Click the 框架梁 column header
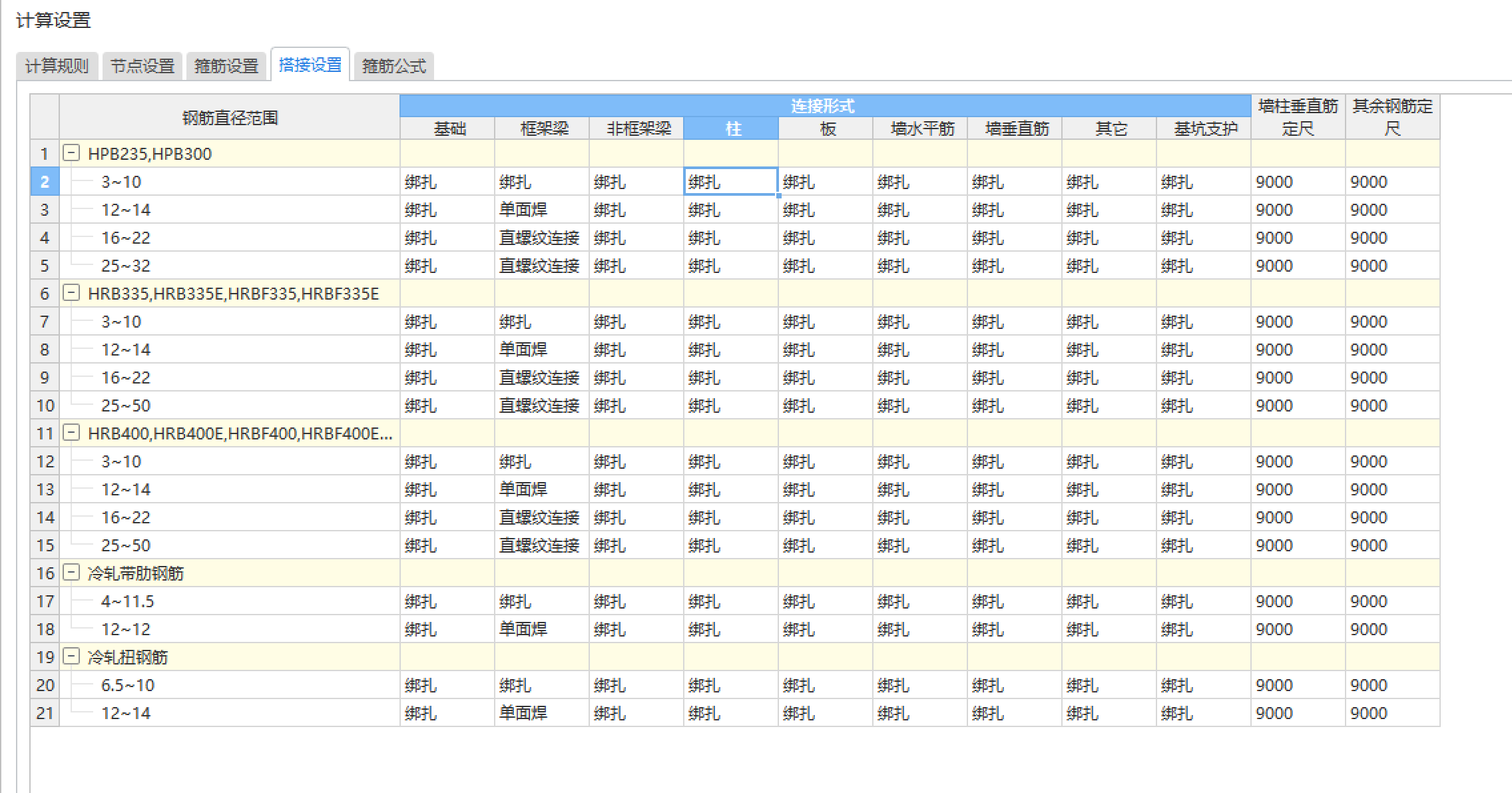 (x=544, y=129)
